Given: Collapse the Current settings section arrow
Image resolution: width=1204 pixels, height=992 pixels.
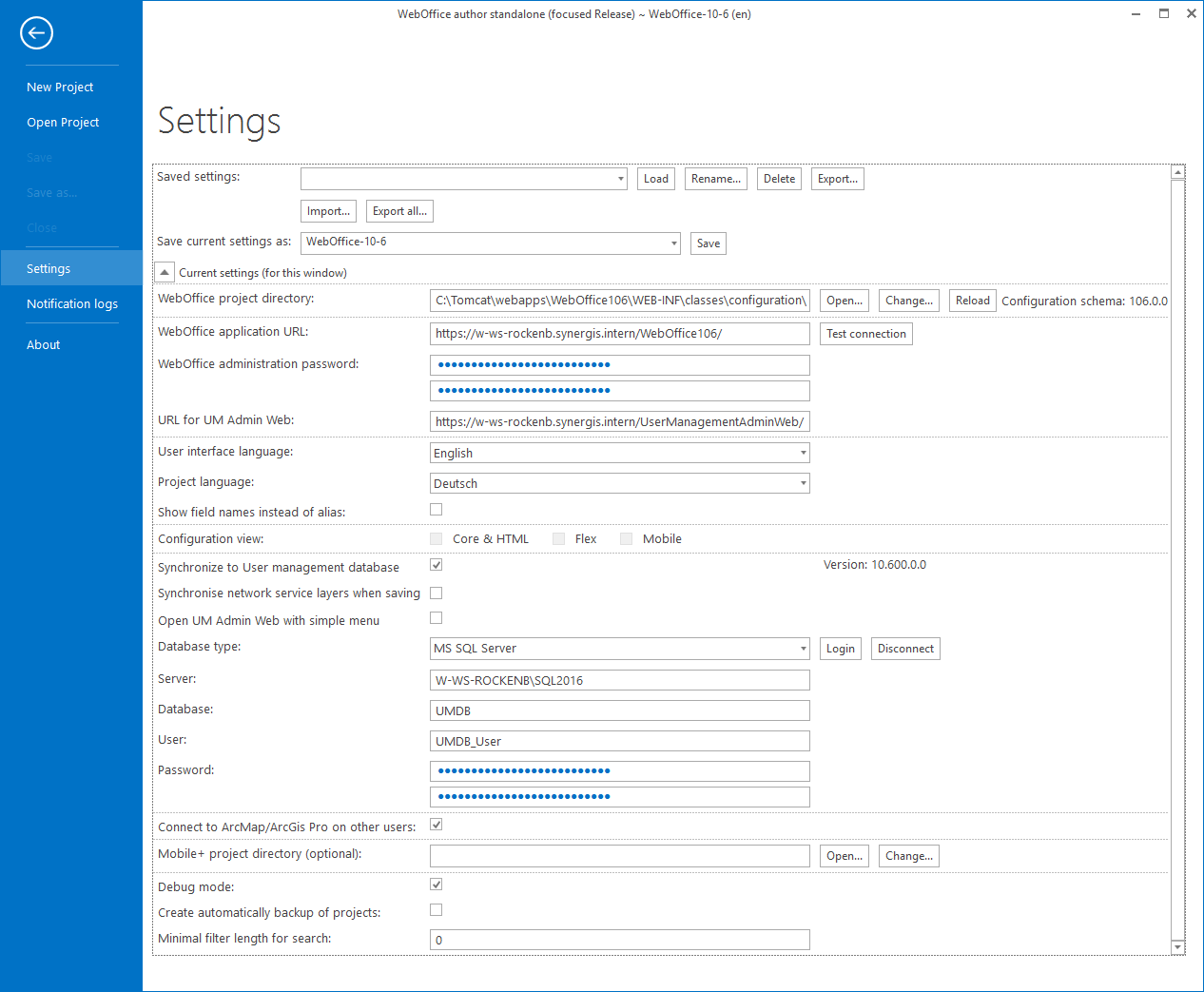Looking at the screenshot, I should (164, 271).
